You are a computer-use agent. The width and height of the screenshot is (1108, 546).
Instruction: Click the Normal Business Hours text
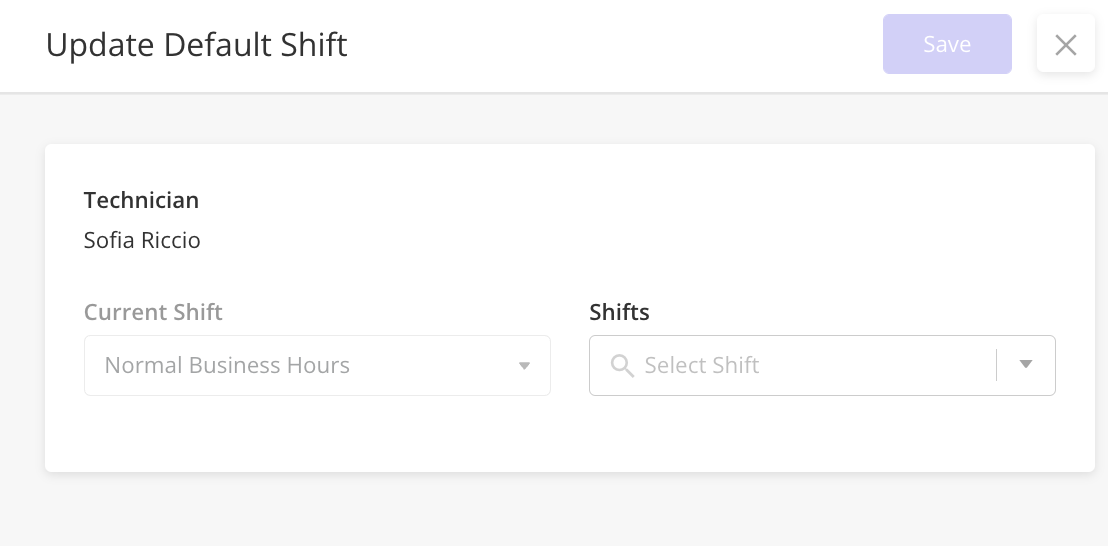click(x=227, y=365)
